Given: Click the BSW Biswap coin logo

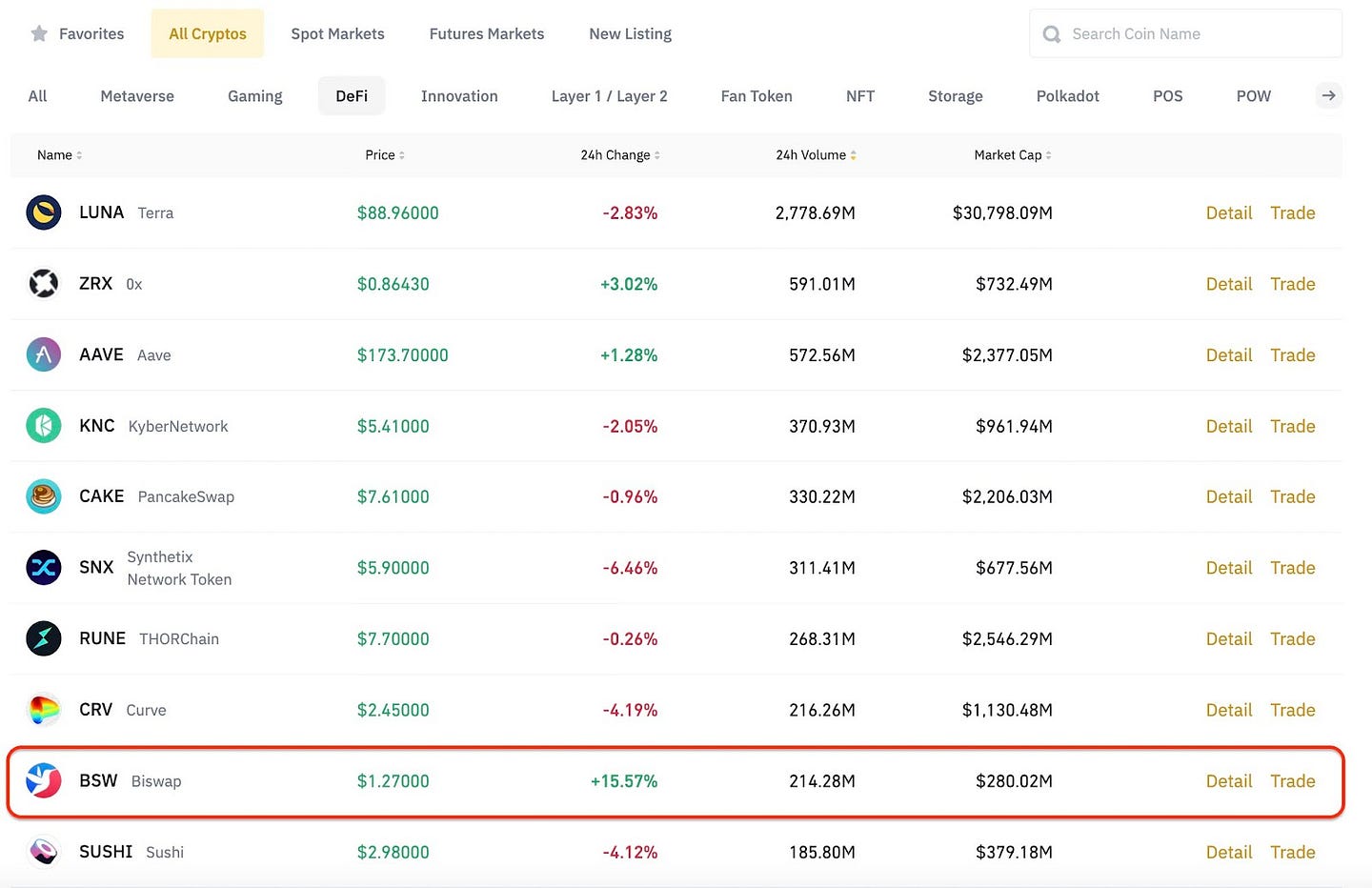Looking at the screenshot, I should pos(44,780).
